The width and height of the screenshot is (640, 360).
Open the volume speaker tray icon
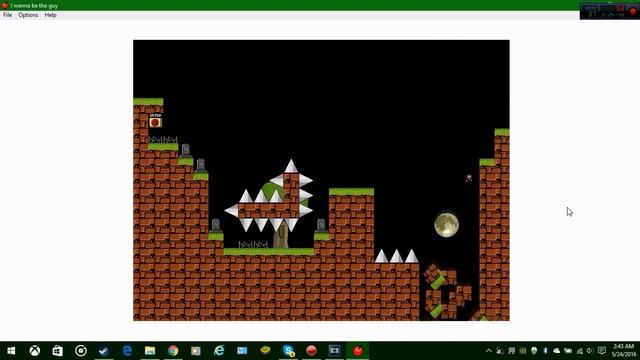pyautogui.click(x=590, y=351)
